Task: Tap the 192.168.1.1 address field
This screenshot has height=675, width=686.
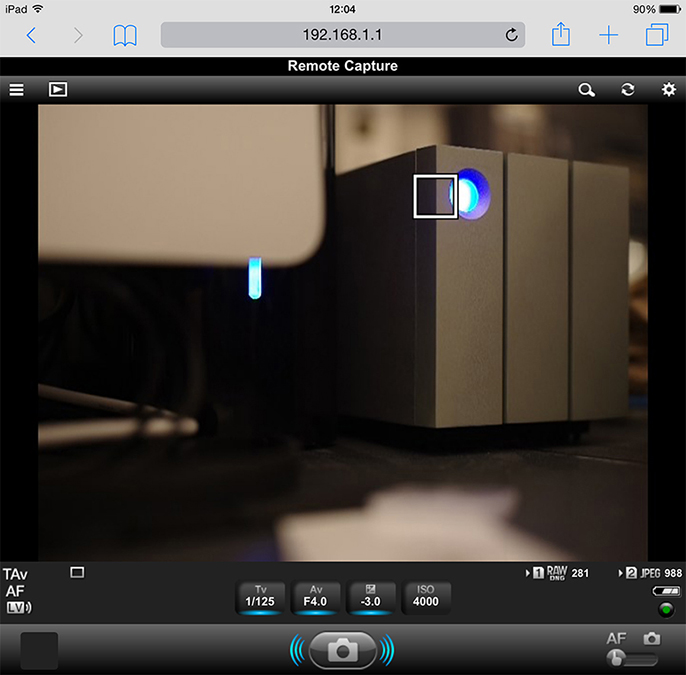Action: coord(343,35)
